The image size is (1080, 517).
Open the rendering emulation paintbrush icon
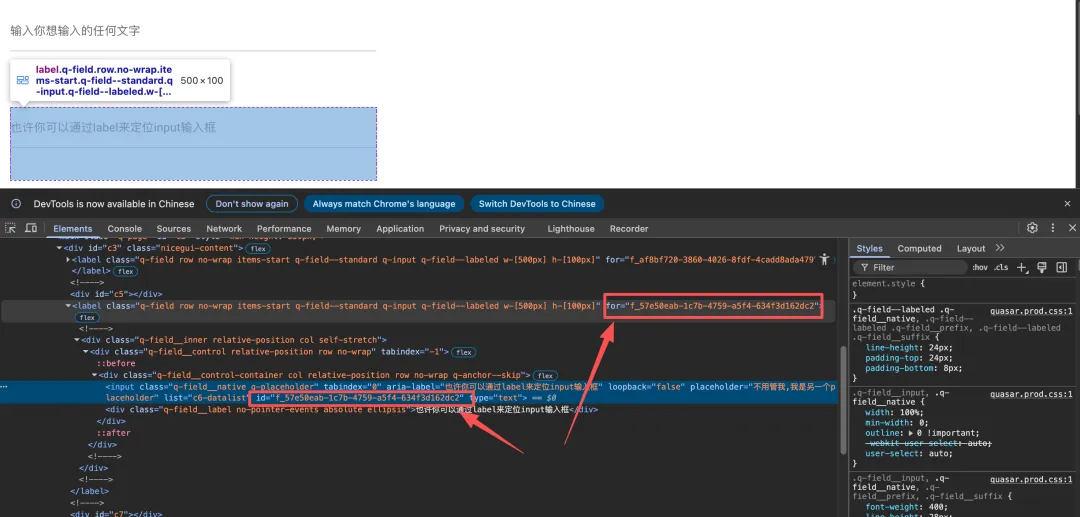1041,267
